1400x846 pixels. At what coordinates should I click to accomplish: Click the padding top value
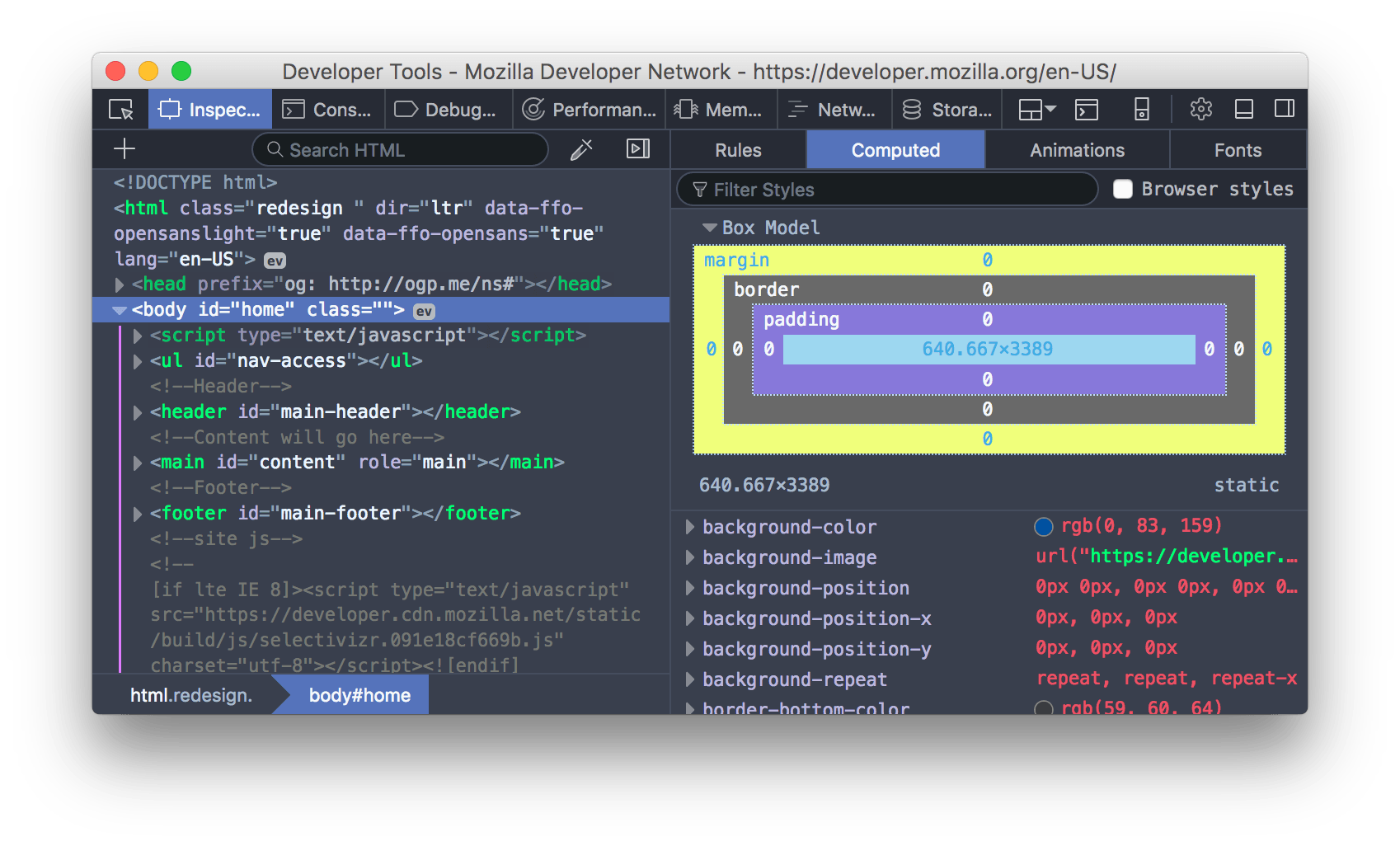click(987, 319)
